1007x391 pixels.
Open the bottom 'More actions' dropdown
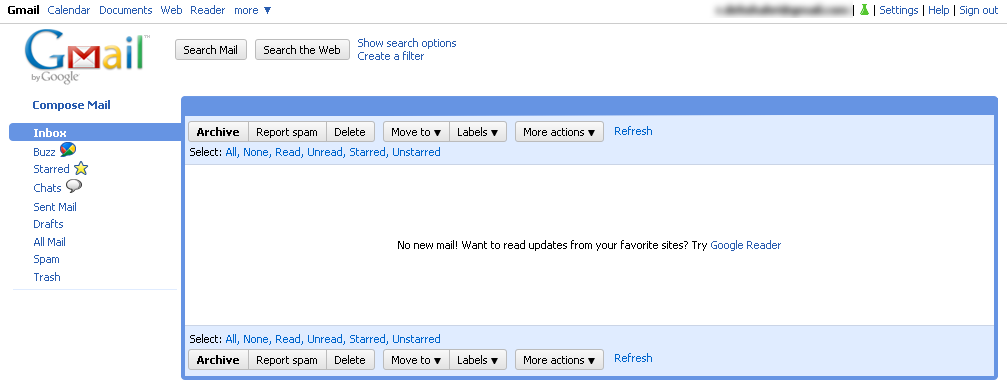point(559,360)
